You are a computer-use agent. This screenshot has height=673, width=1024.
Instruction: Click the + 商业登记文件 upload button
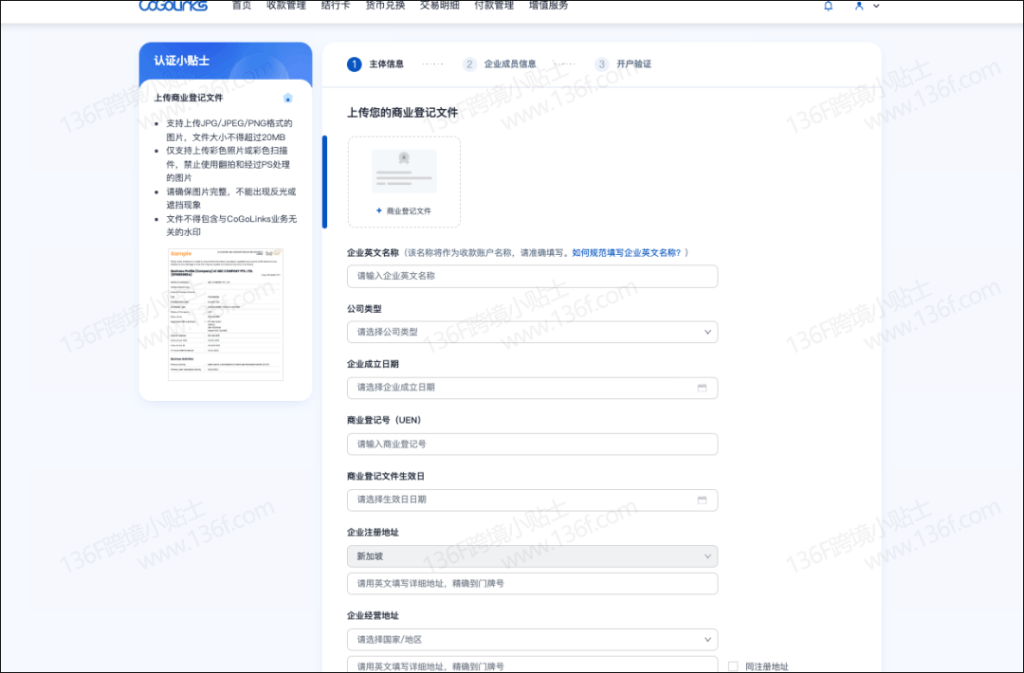point(404,211)
